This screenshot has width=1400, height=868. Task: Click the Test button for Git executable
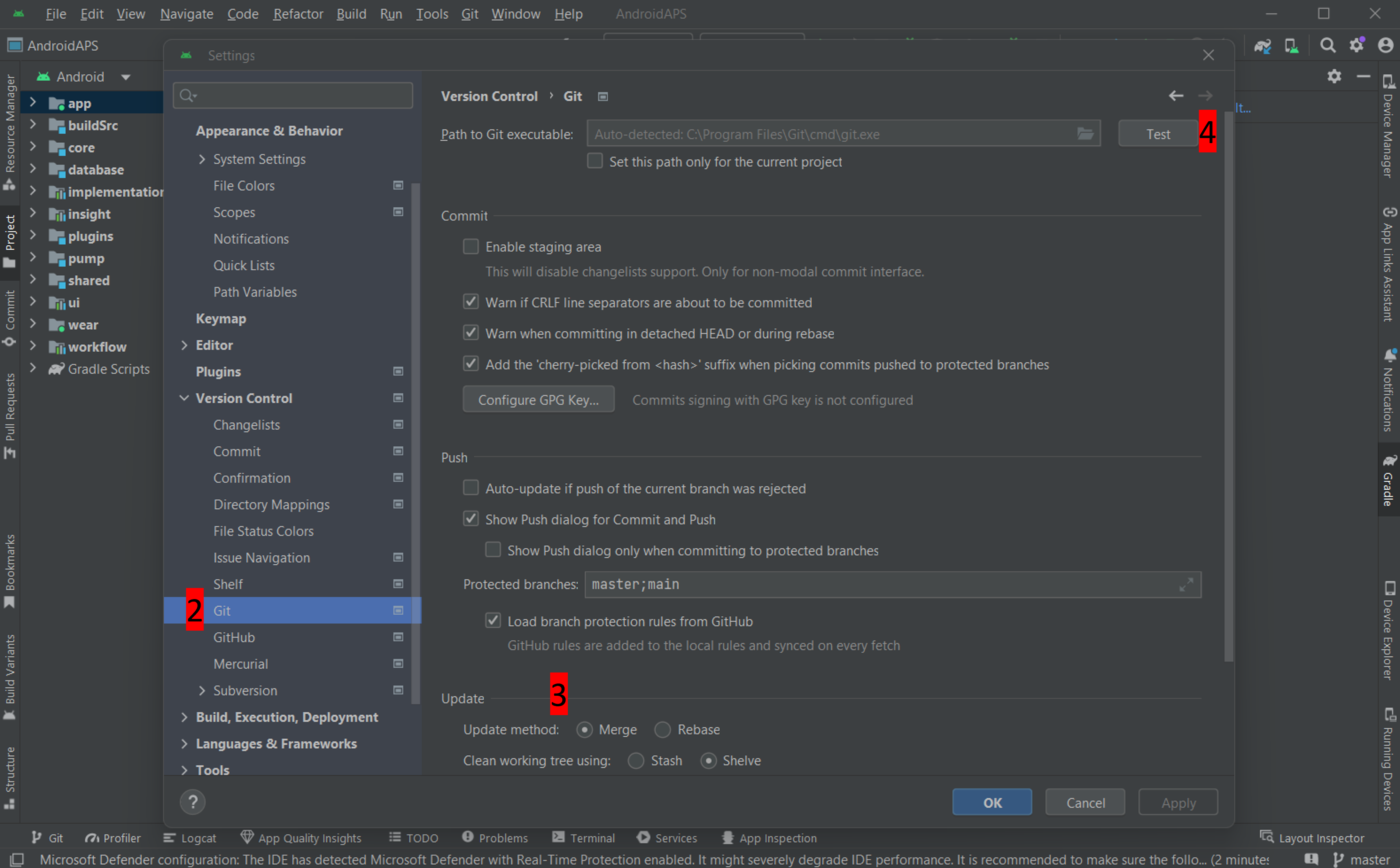pyautogui.click(x=1158, y=134)
